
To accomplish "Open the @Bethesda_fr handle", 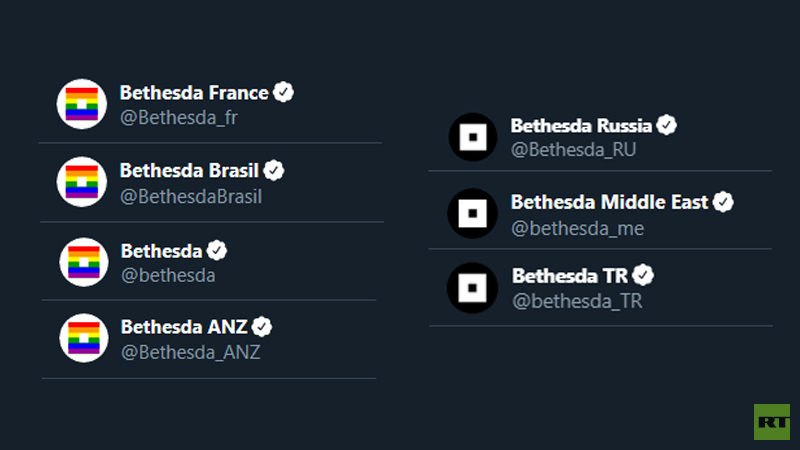I will click(179, 118).
